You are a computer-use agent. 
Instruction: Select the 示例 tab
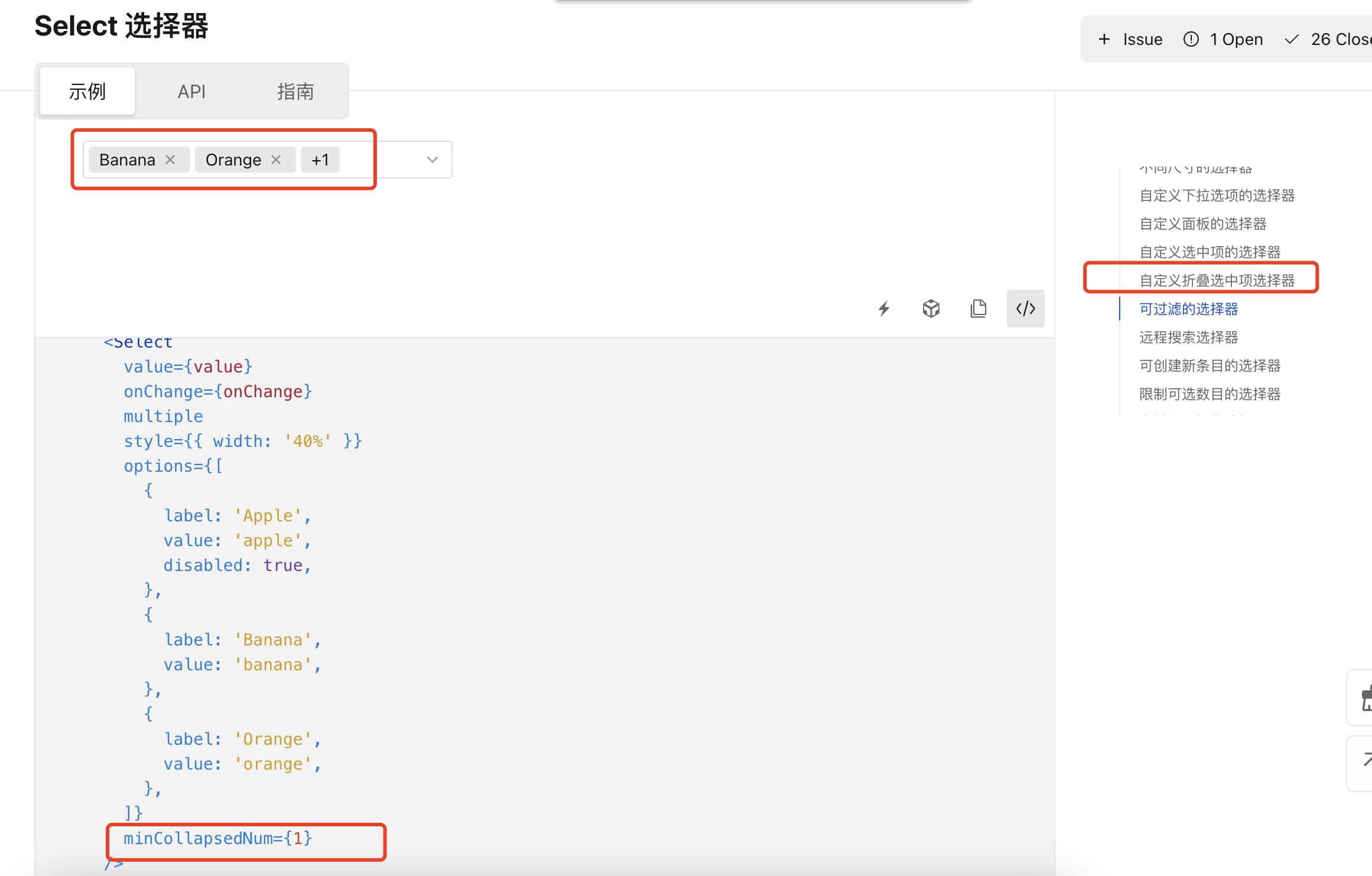(x=86, y=91)
